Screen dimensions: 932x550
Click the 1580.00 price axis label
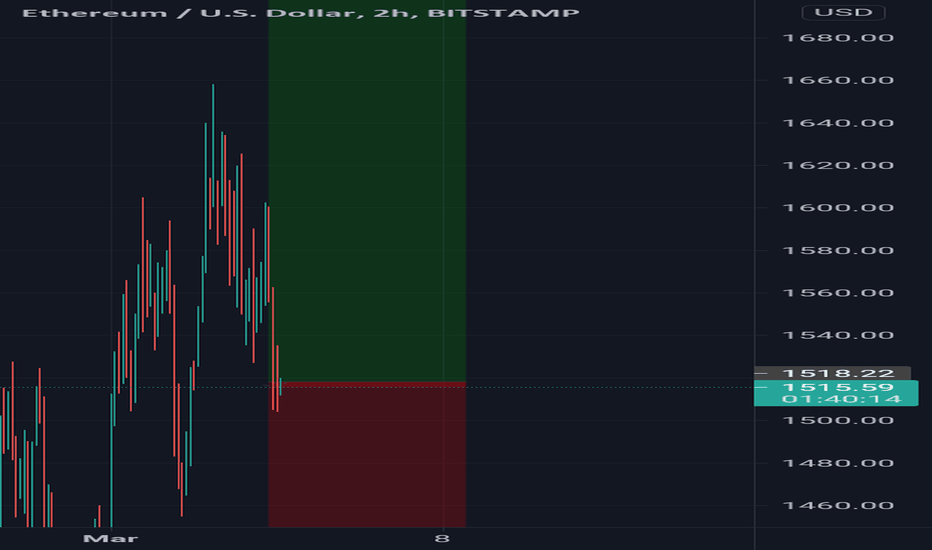point(838,250)
